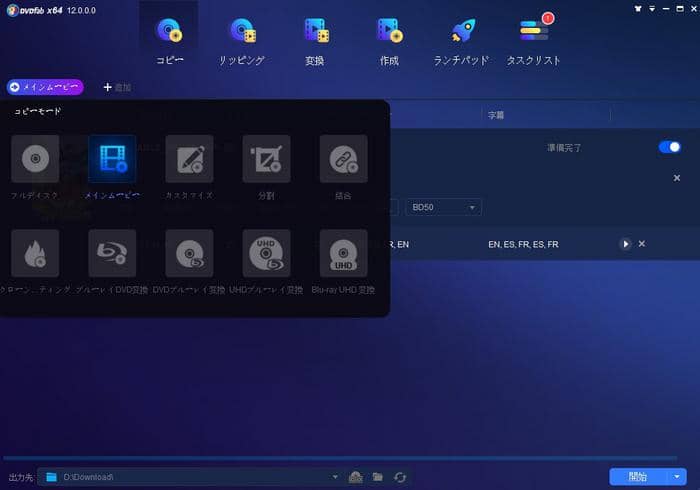700x490 pixels.
Task: Open the skin/theme icon in title bar
Action: point(638,8)
